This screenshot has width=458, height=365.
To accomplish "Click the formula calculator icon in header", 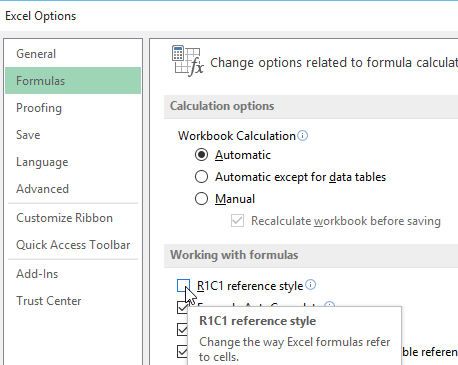I will coord(188,61).
